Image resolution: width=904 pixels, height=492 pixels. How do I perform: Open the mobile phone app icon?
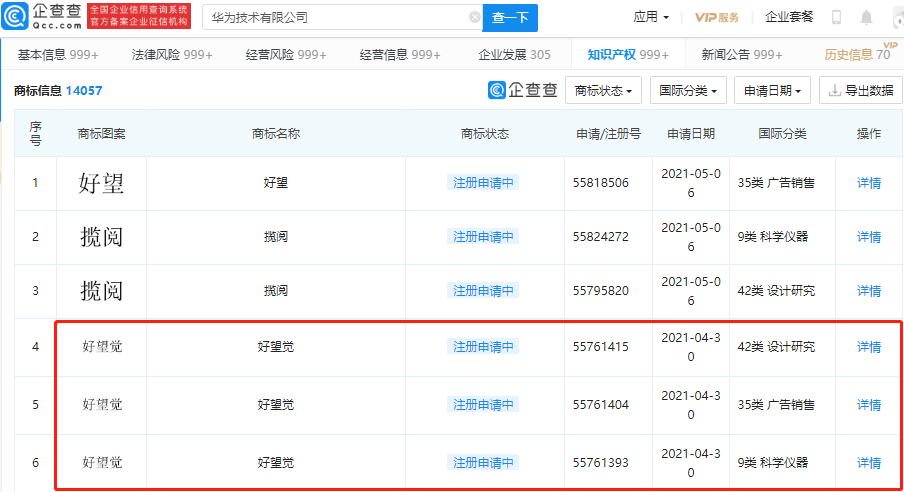coord(836,17)
